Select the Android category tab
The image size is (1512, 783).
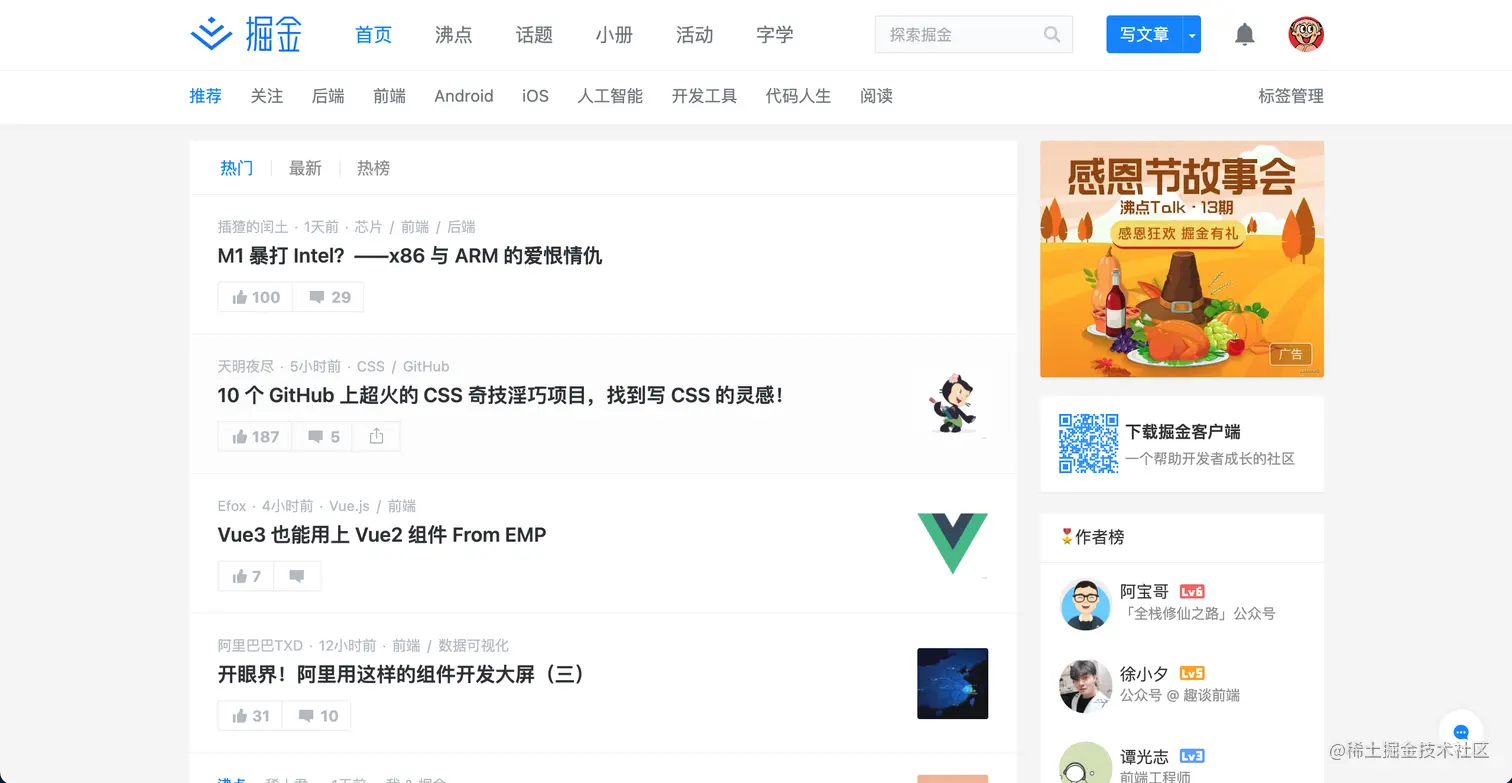click(x=464, y=96)
